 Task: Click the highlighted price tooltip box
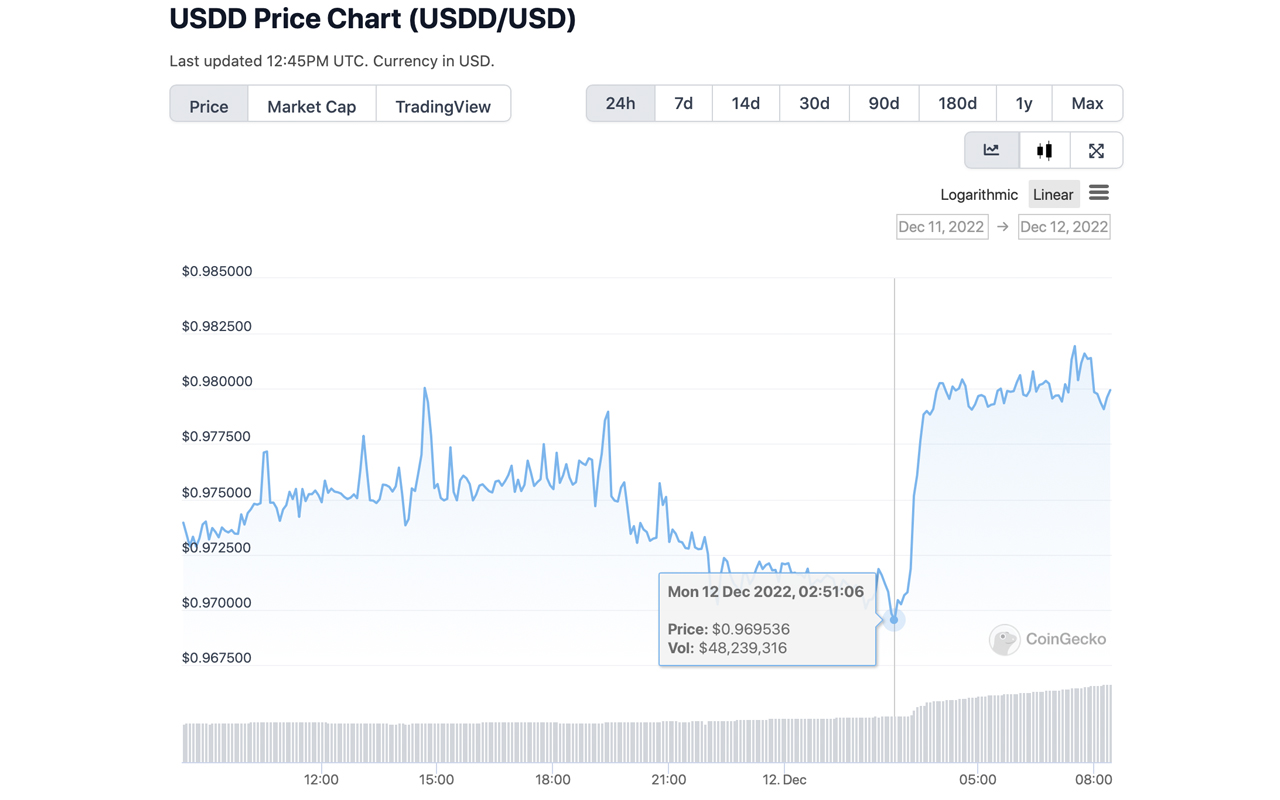pyautogui.click(x=767, y=618)
